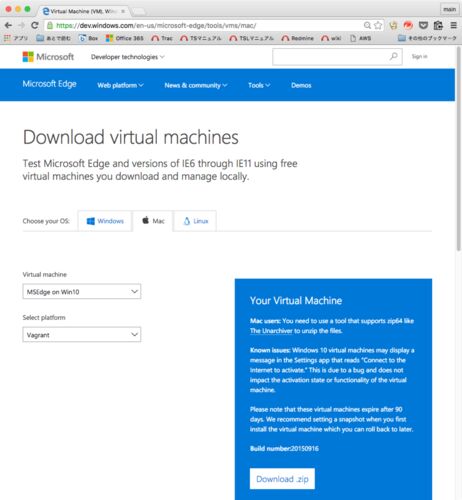
Task: Open the other bookmarks folder
Action: pyautogui.click(x=427, y=38)
